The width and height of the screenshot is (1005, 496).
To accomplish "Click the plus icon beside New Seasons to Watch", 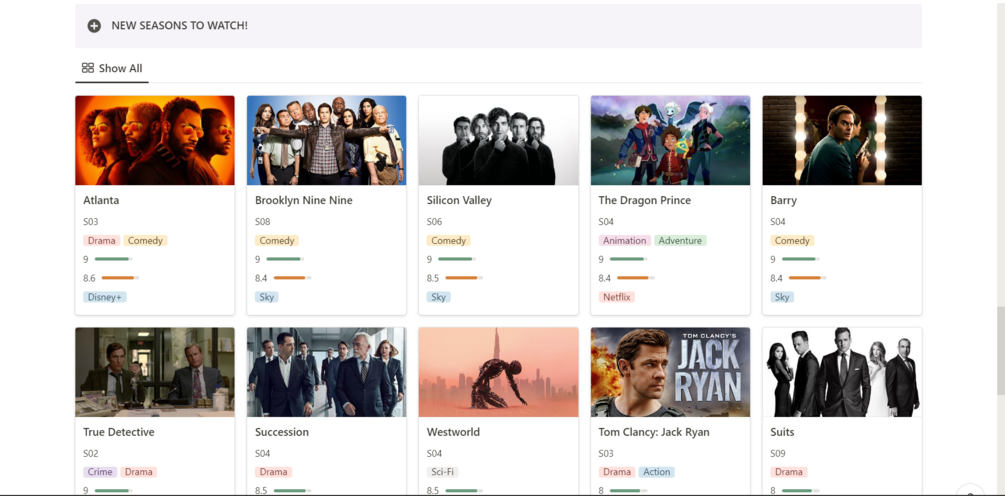I will [x=94, y=26].
